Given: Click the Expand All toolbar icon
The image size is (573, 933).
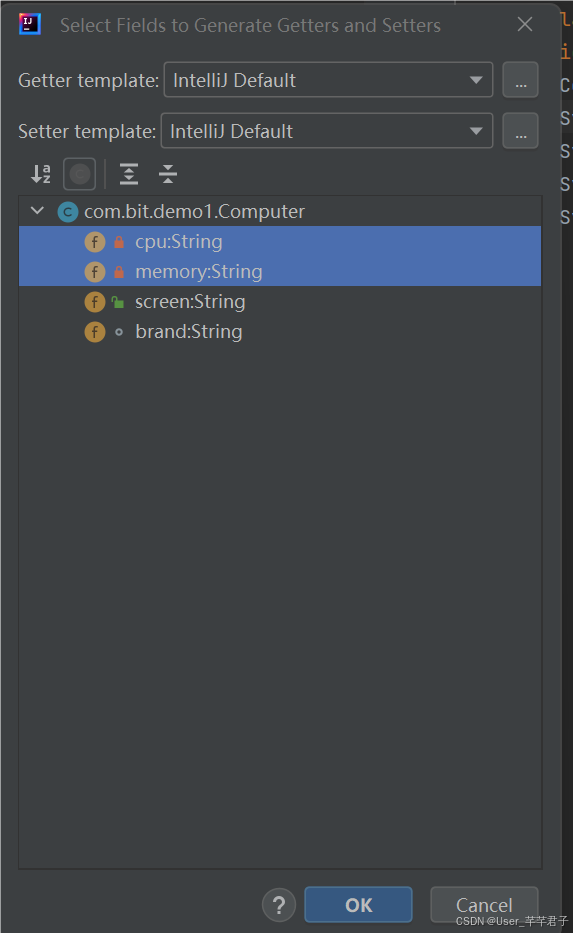Looking at the screenshot, I should [129, 174].
